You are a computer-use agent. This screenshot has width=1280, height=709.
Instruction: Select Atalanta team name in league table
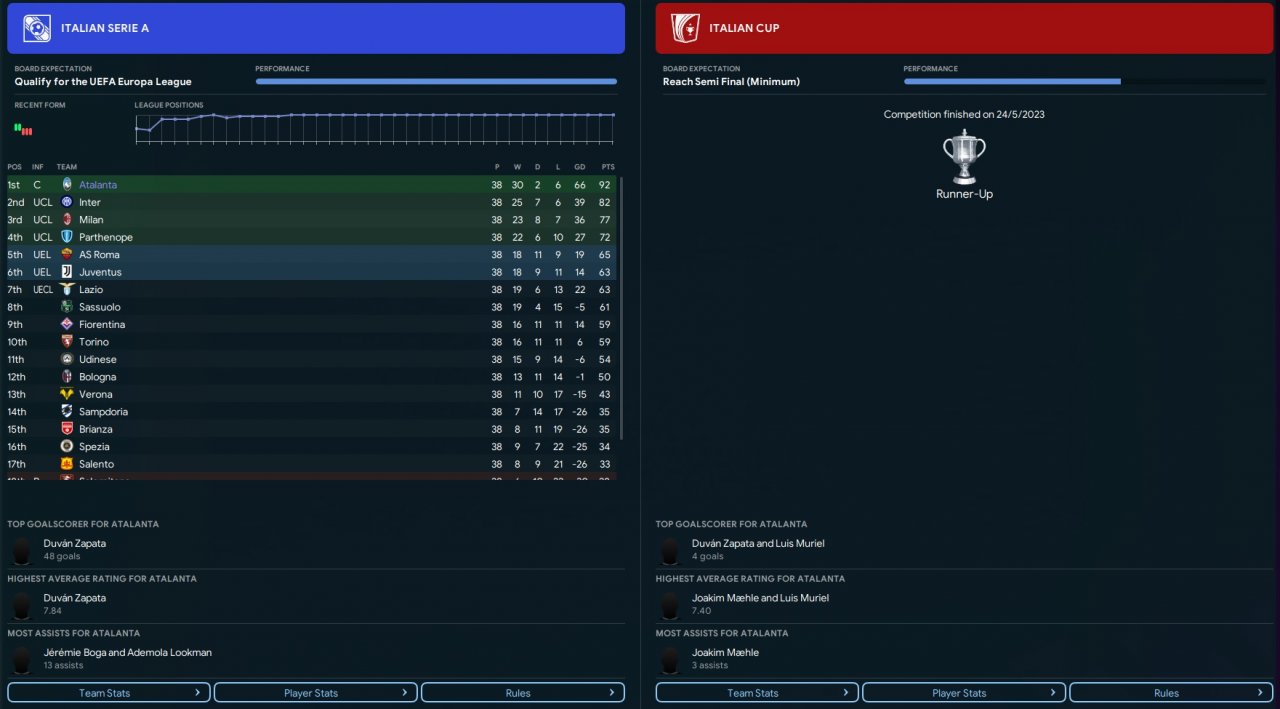(98, 185)
